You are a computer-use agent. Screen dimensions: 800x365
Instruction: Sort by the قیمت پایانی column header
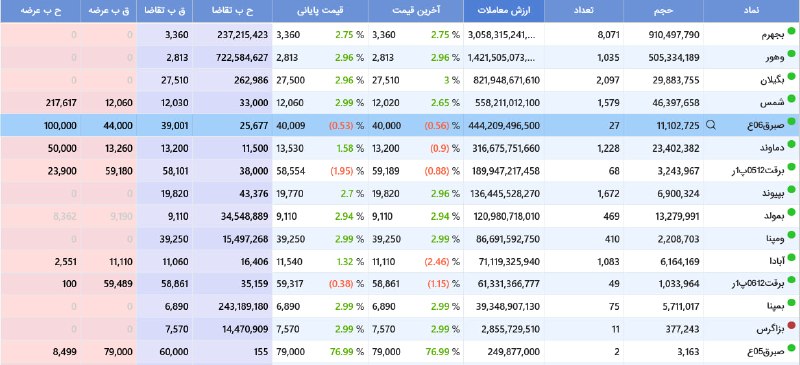coord(320,11)
